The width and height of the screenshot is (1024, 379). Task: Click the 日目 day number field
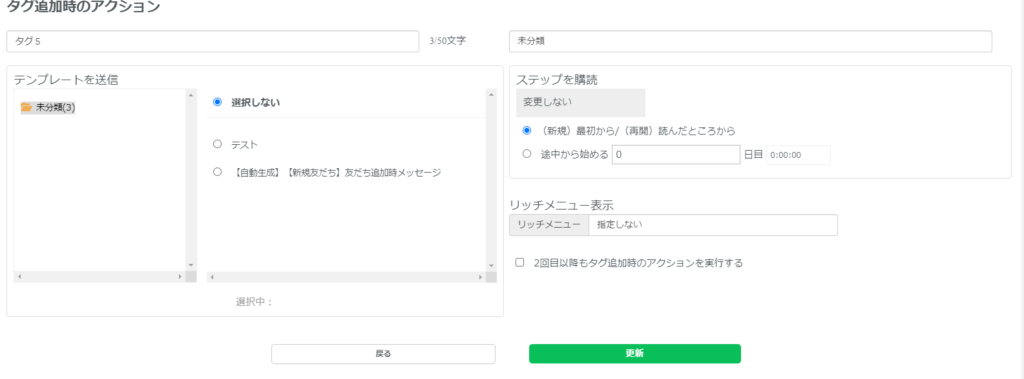click(676, 155)
